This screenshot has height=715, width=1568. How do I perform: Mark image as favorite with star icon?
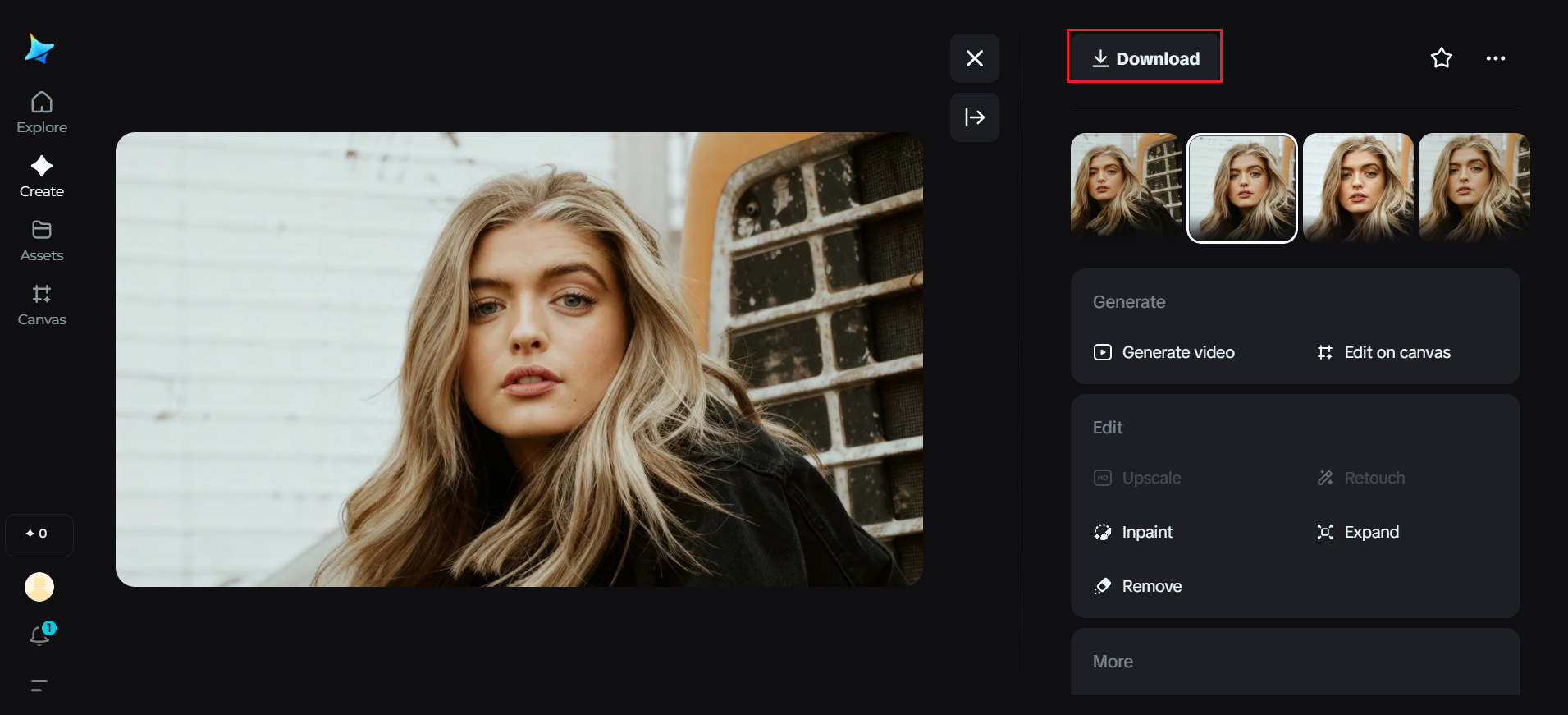tap(1441, 58)
